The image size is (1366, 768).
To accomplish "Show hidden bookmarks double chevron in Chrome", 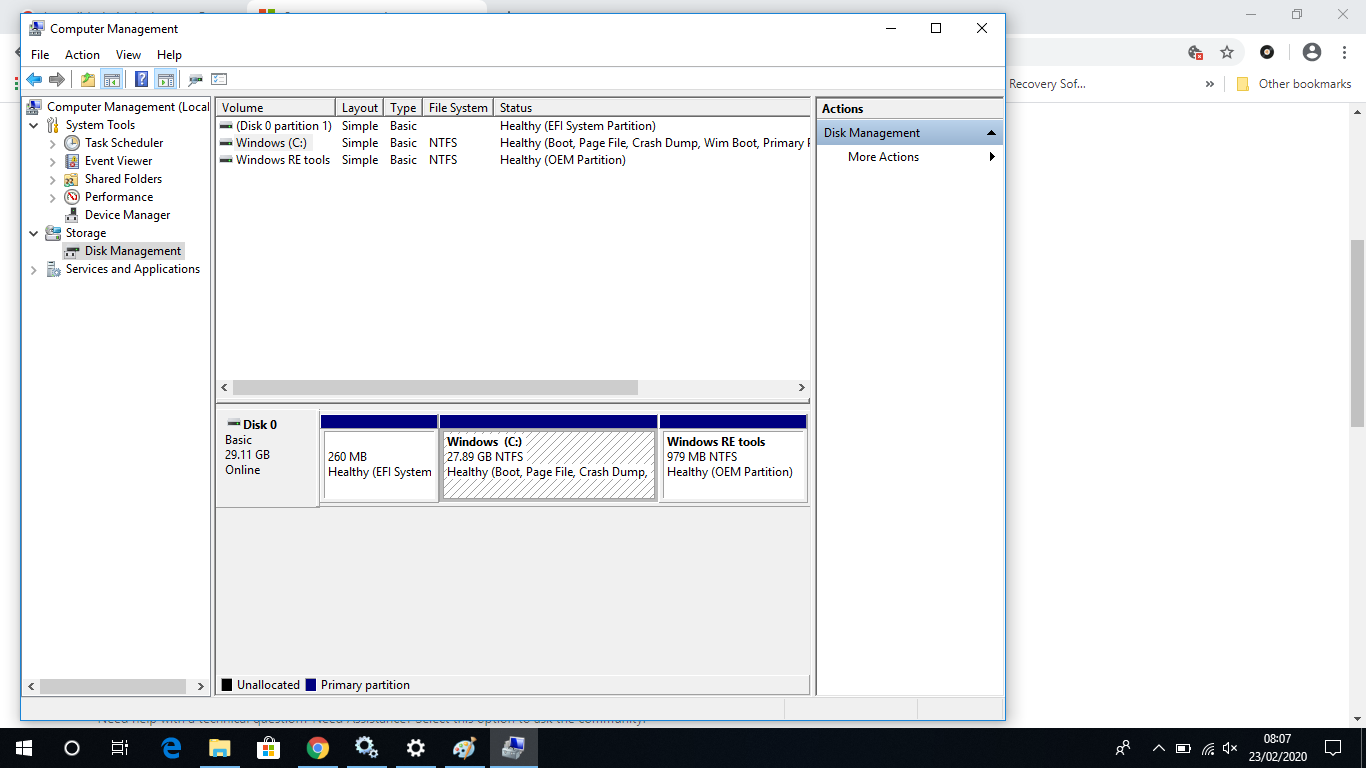I will pos(1210,84).
